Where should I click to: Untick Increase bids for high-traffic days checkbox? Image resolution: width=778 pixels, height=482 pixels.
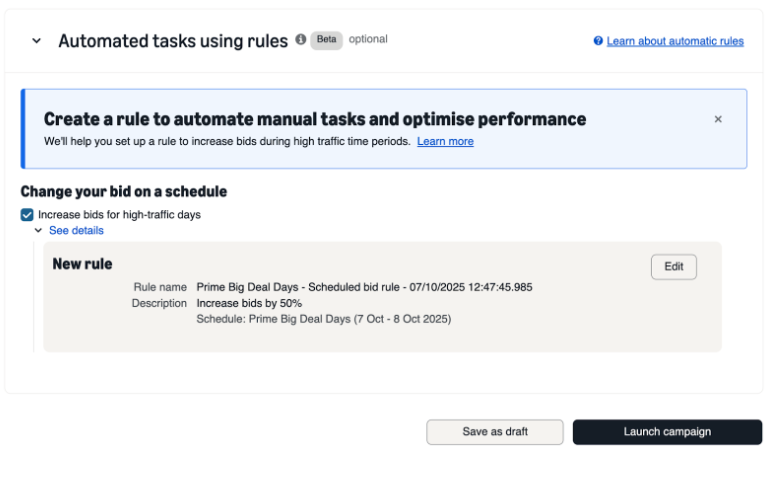tap(27, 214)
